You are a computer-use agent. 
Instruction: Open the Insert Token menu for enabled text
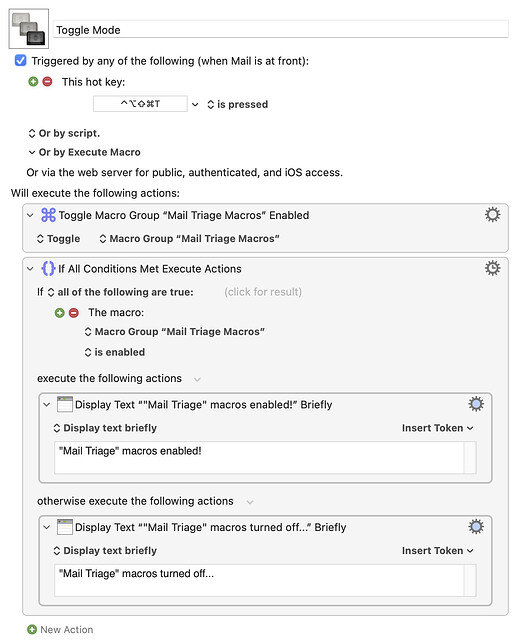(437, 428)
